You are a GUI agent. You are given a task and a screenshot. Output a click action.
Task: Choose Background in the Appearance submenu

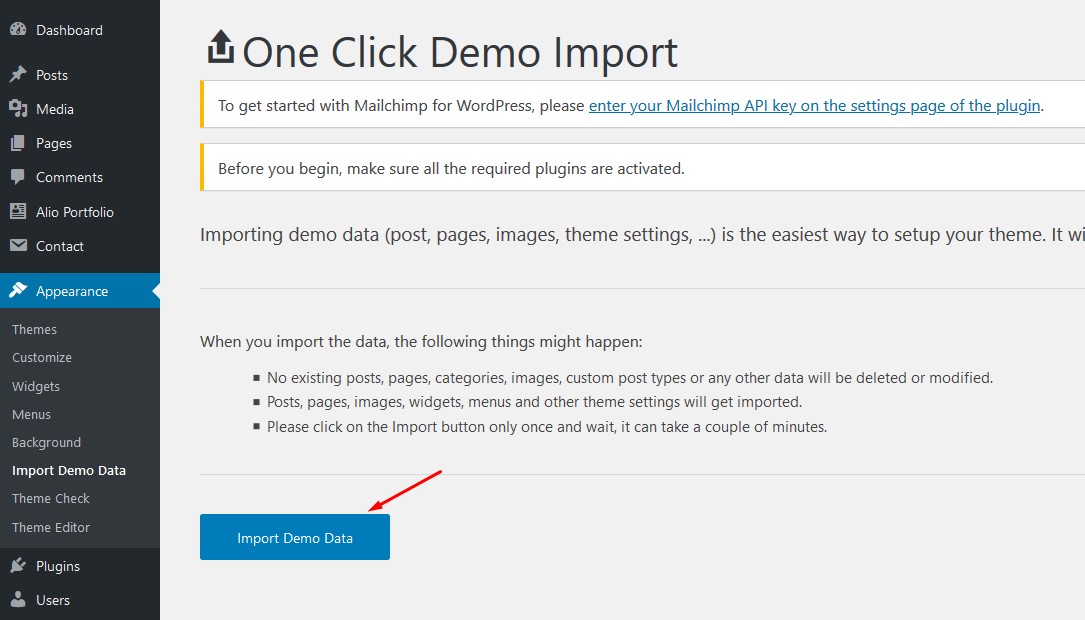pyautogui.click(x=47, y=442)
